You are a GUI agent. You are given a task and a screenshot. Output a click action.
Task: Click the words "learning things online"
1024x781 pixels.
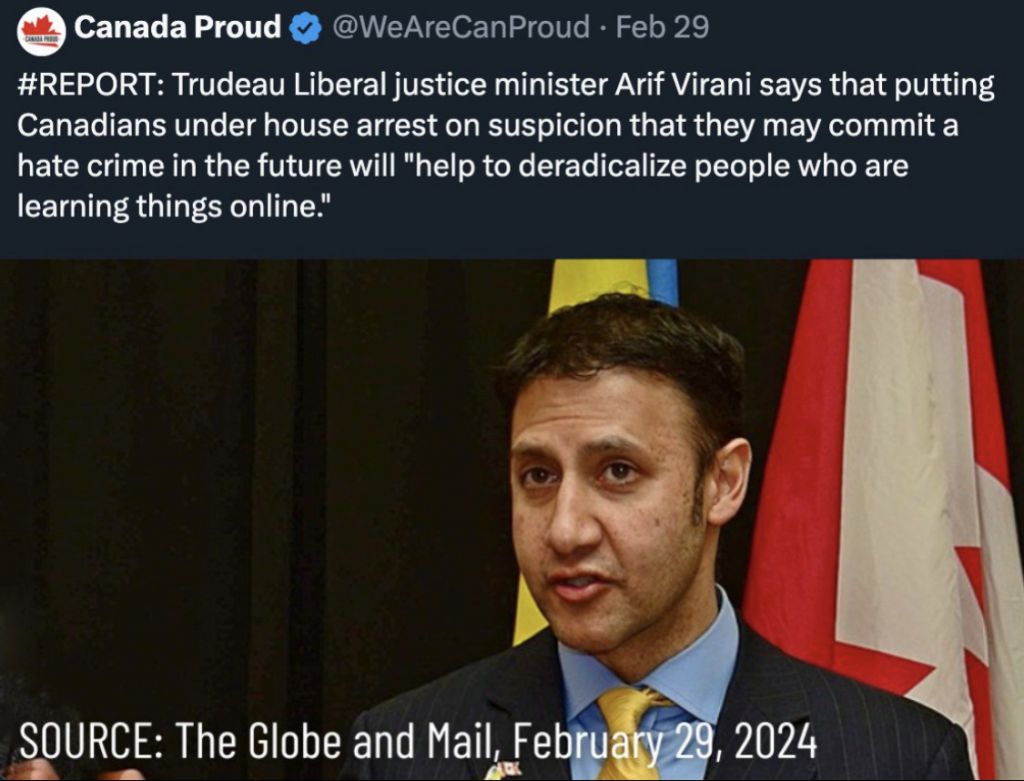pos(167,207)
